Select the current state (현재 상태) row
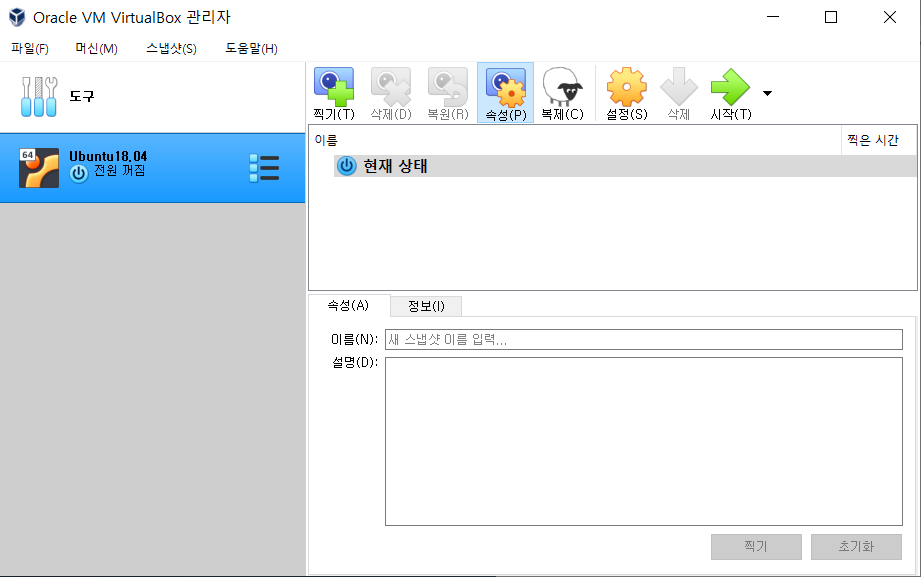The width and height of the screenshot is (921, 577). pyautogui.click(x=625, y=166)
